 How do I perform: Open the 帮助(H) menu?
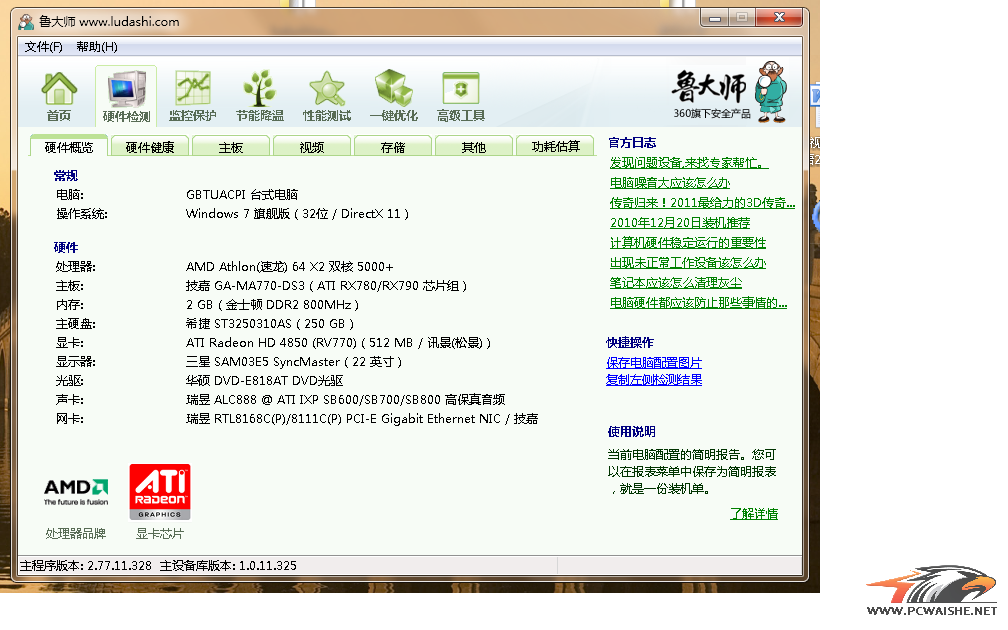coord(96,47)
